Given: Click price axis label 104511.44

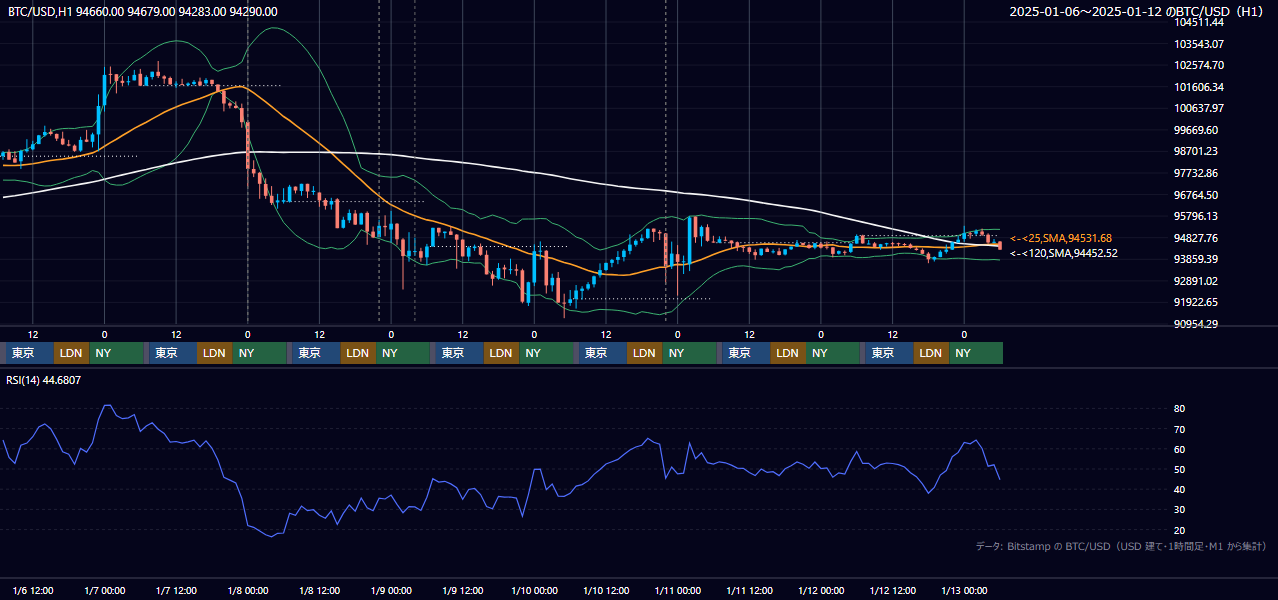Looking at the screenshot, I should coord(1199,22).
